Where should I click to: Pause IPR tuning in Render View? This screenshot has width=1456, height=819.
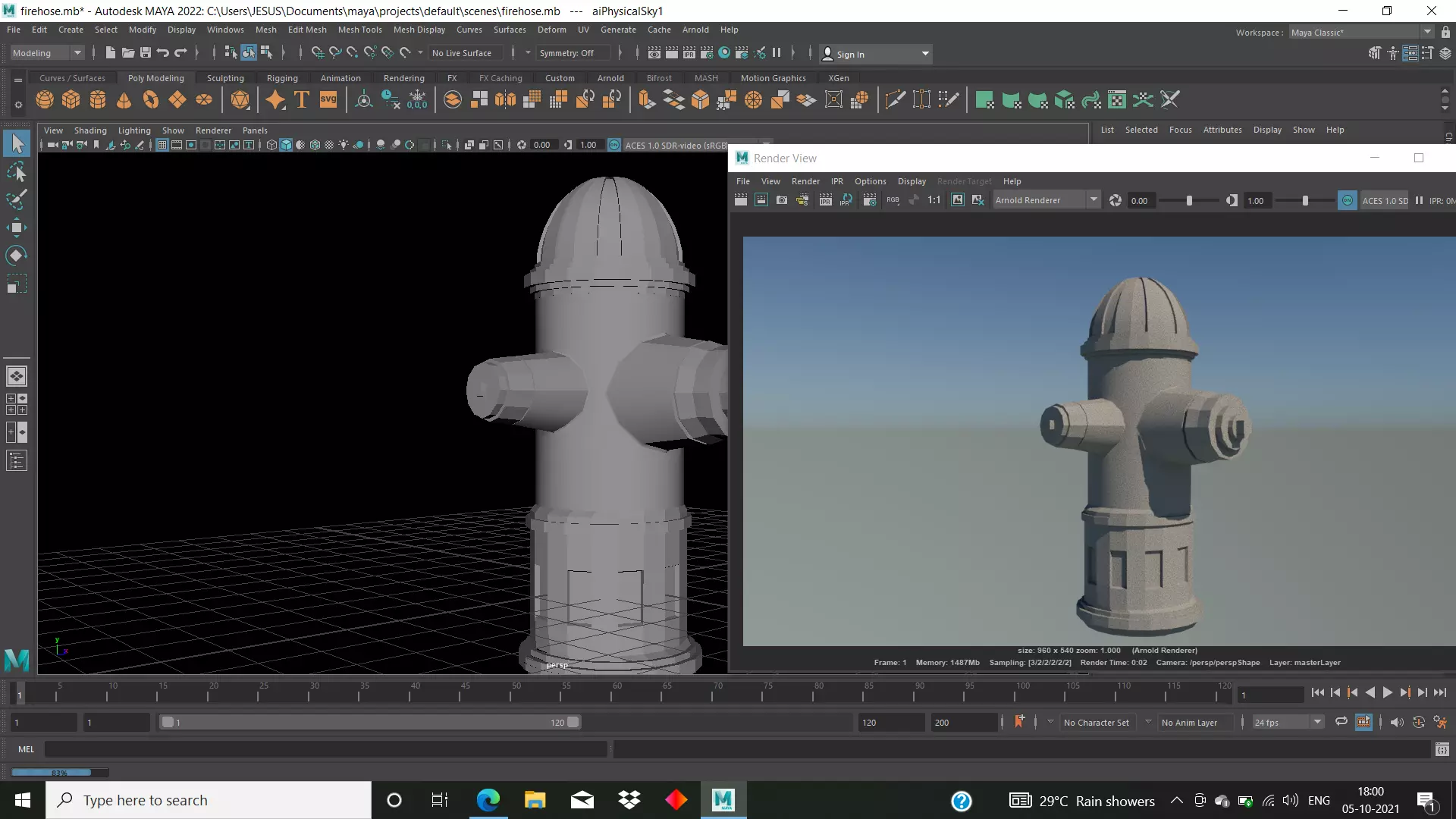point(1419,200)
